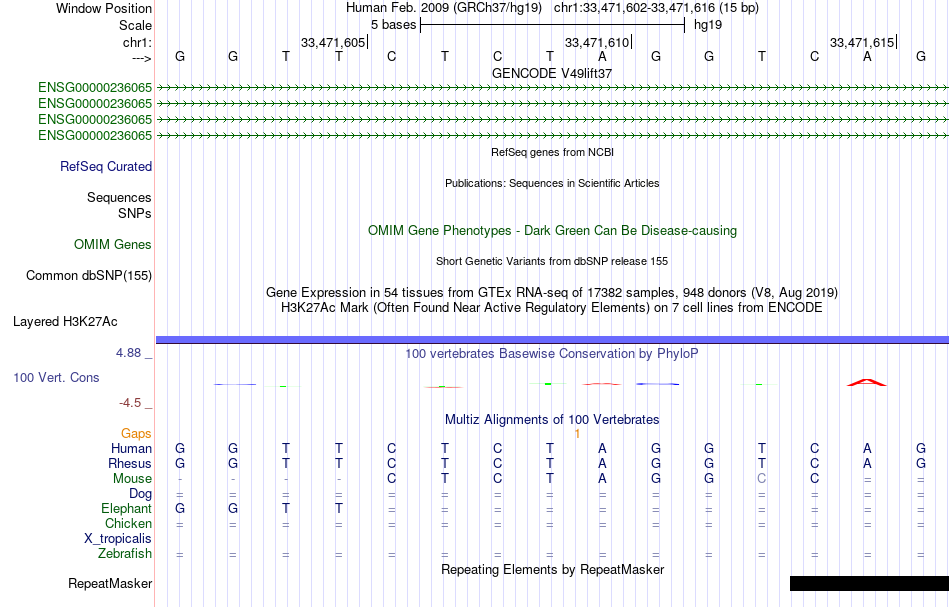
Task: Open the Common dbSNP(155) track label
Action: pyautogui.click(x=89, y=276)
